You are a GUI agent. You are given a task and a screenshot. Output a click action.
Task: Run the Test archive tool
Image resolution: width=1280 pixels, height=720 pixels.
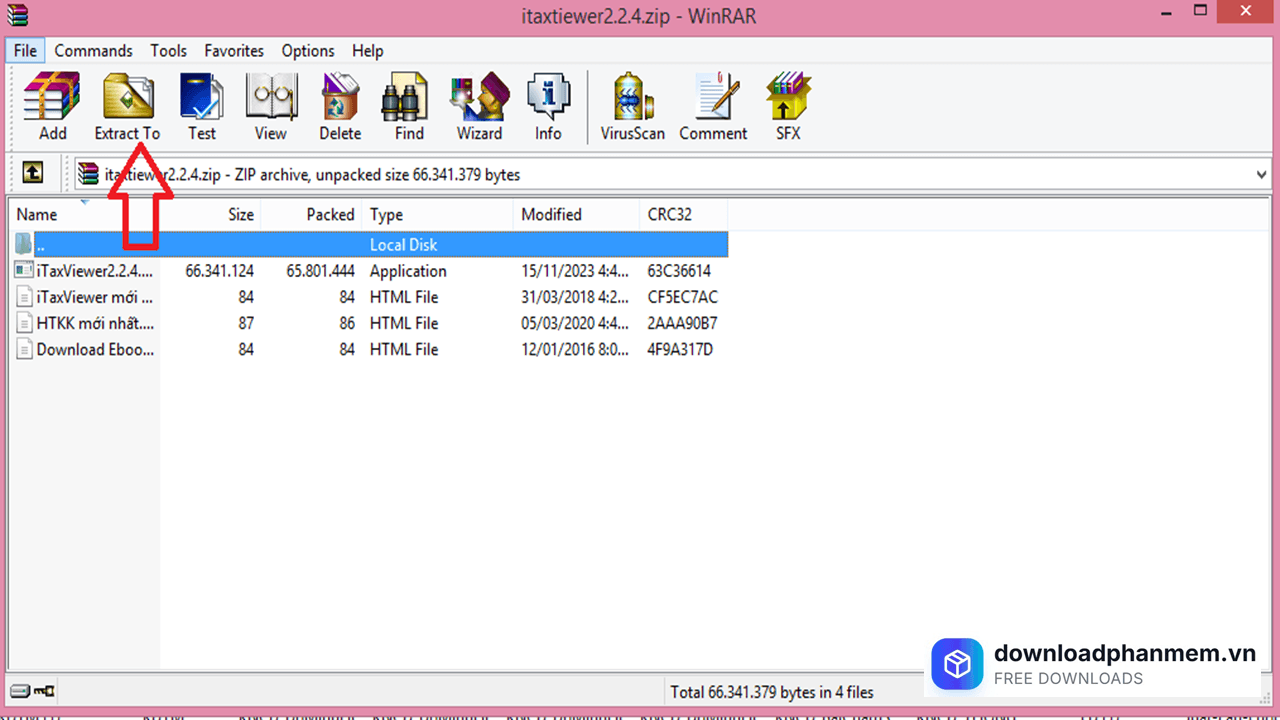point(201,100)
